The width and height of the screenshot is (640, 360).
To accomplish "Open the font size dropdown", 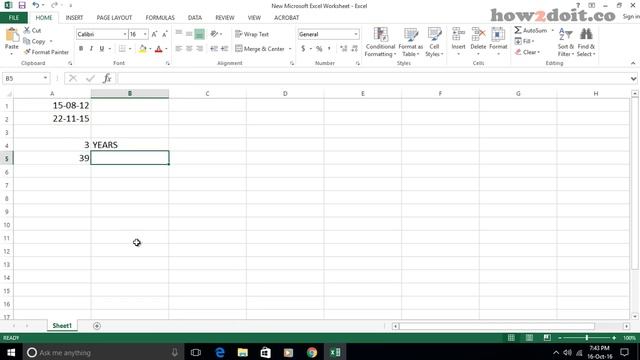I will click(x=145, y=34).
